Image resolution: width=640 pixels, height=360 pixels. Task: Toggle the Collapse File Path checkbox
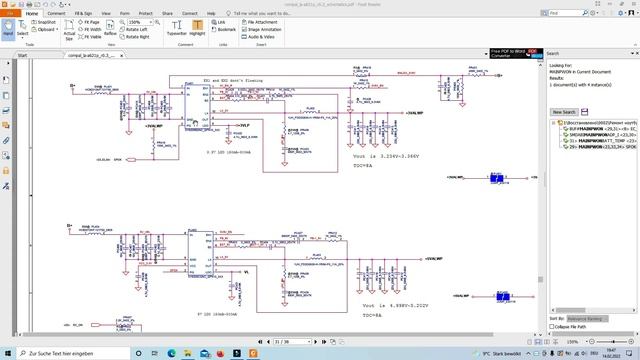tap(552, 327)
